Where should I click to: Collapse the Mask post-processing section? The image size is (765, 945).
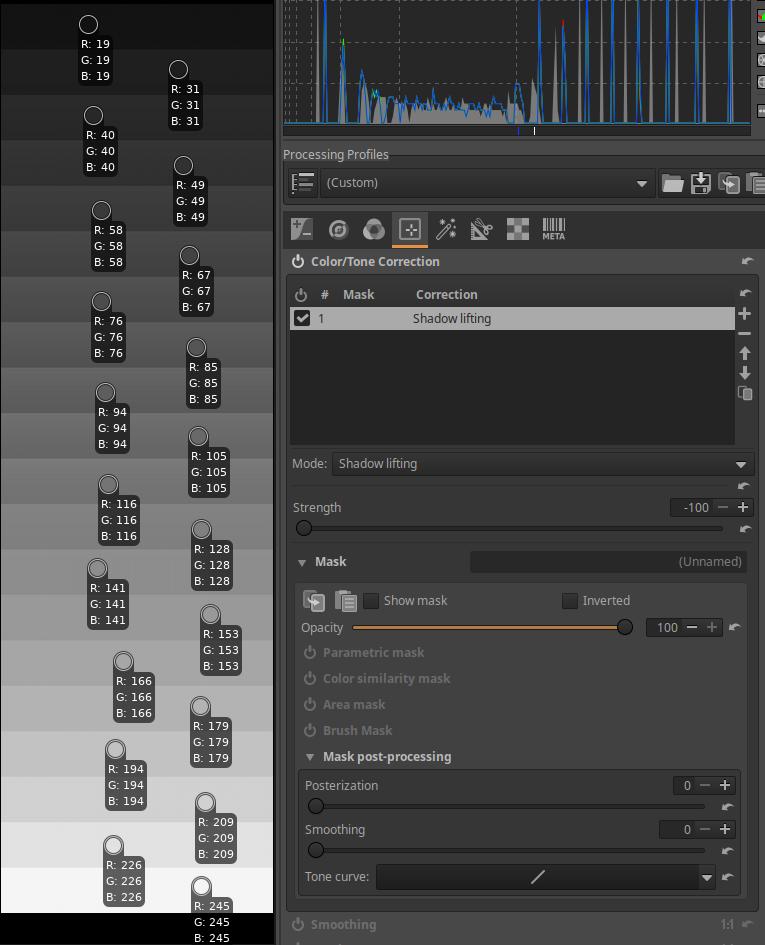[311, 757]
